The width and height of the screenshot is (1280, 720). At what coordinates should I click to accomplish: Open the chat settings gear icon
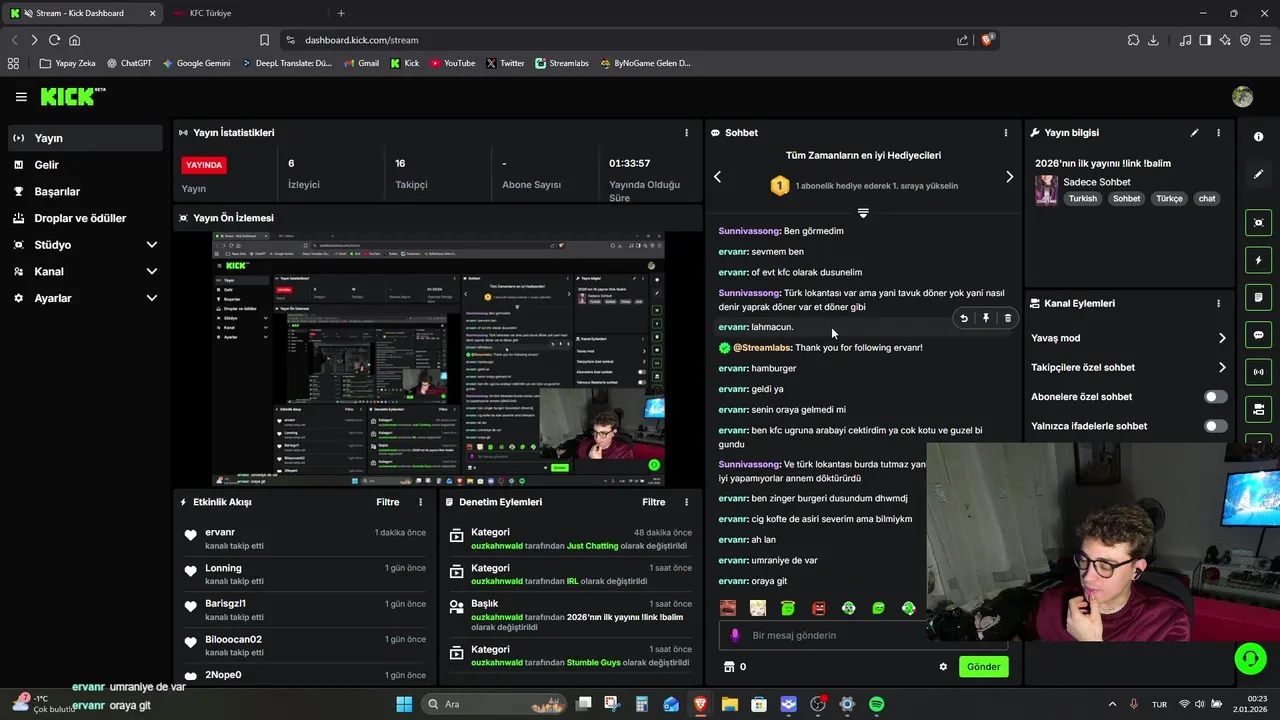point(943,667)
